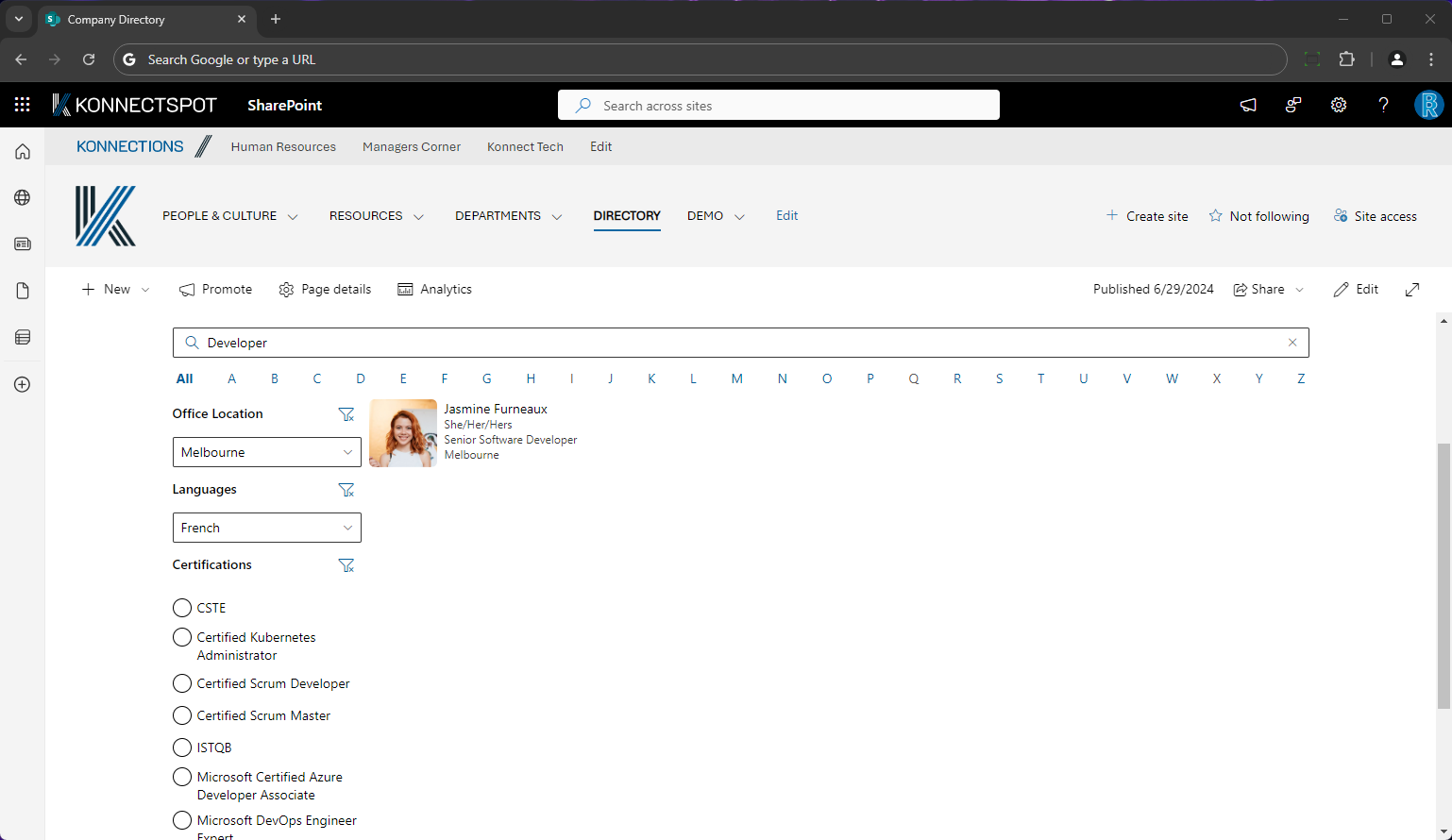1452x840 pixels.
Task: Open the My files document icon in the left rail
Action: [x=23, y=291]
